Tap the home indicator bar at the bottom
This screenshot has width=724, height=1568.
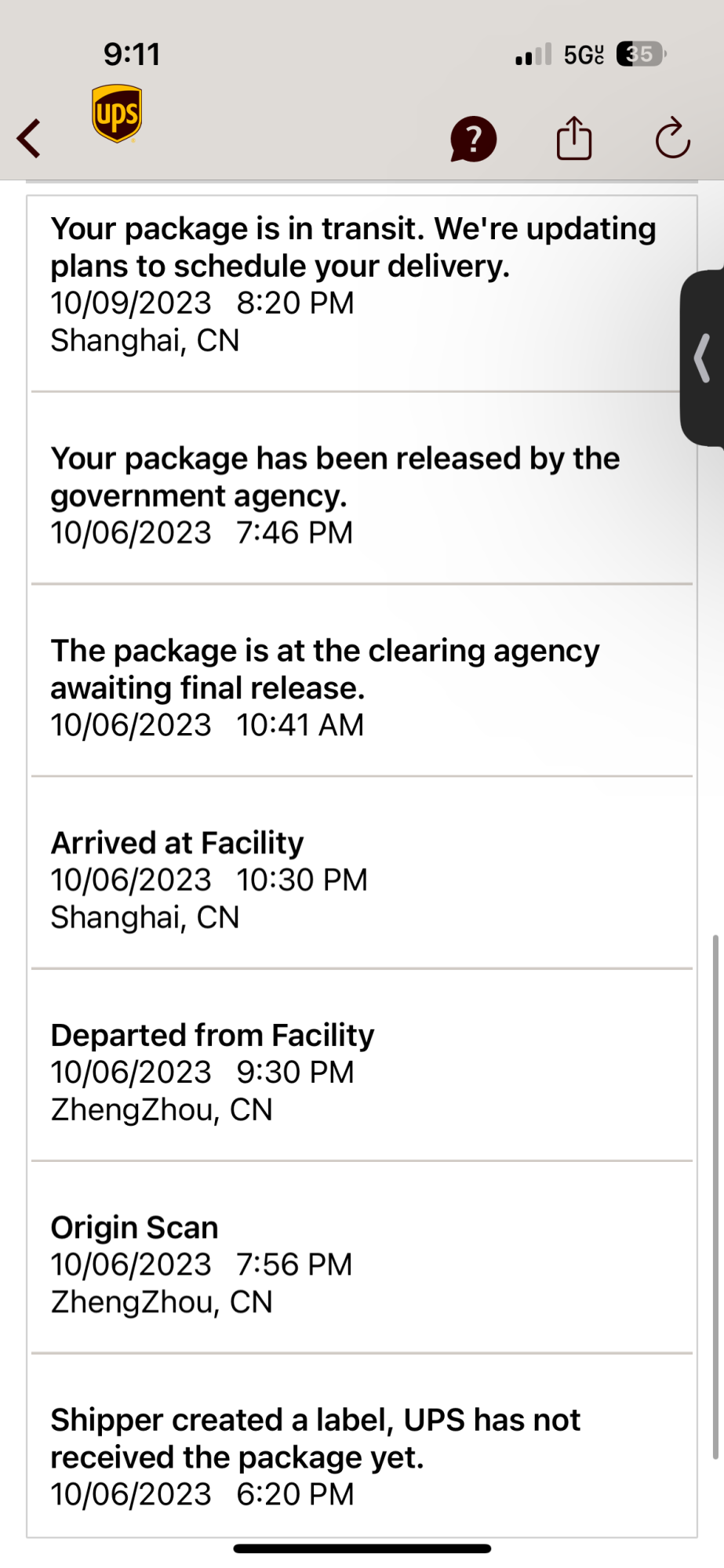tap(362, 1548)
